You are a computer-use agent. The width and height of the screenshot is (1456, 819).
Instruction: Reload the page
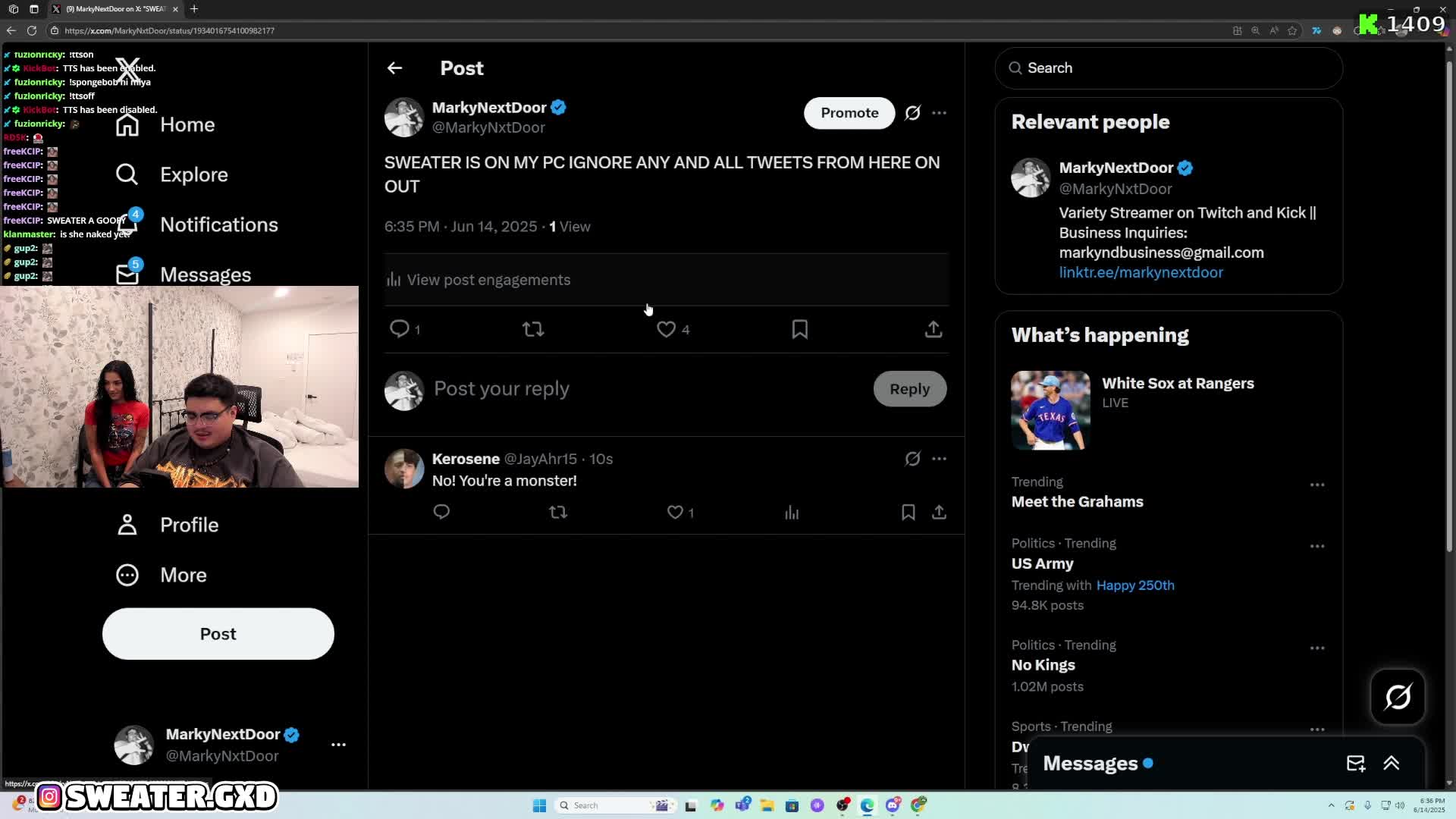click(32, 30)
